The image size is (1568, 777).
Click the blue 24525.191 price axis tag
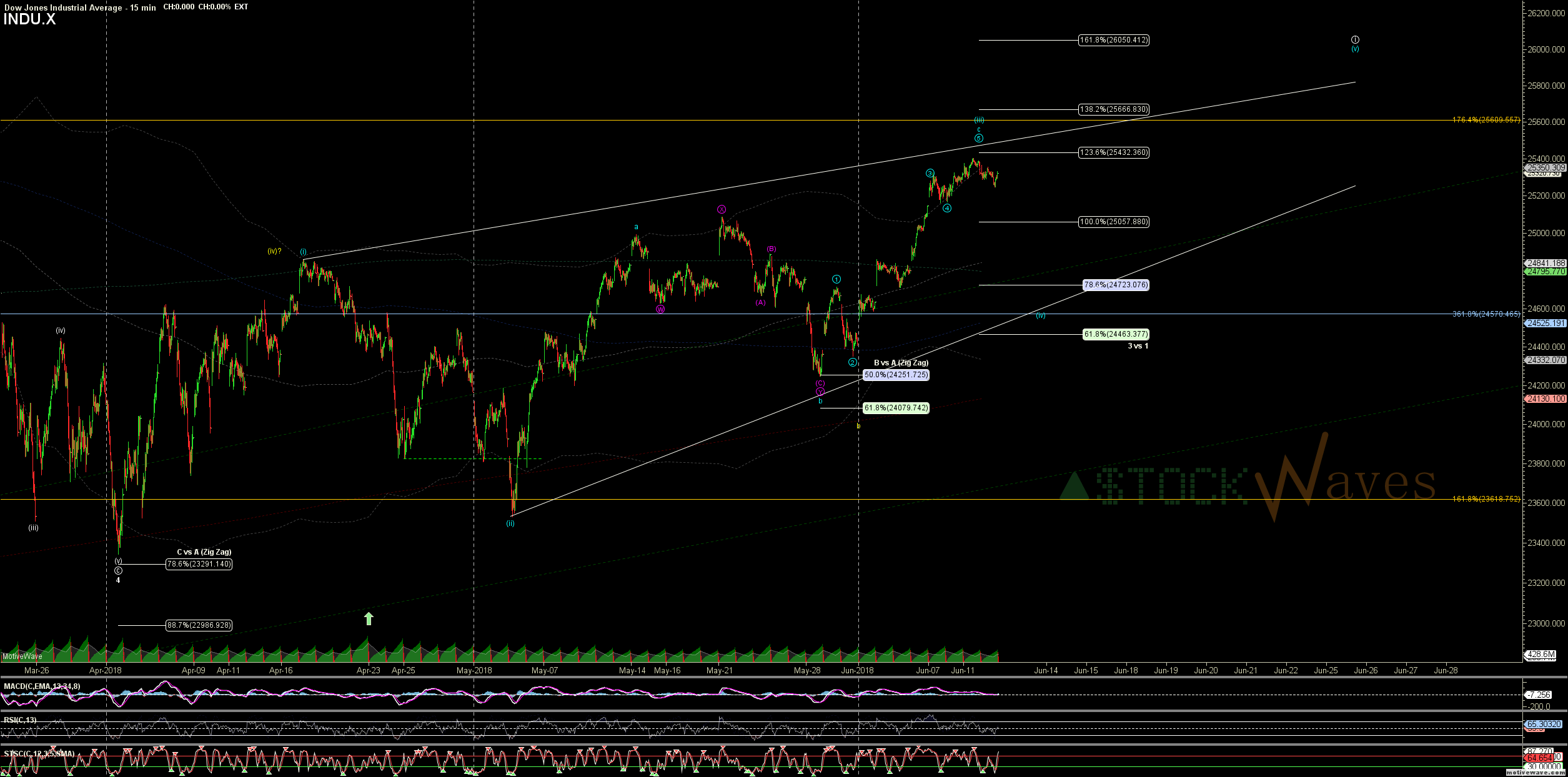1545,324
